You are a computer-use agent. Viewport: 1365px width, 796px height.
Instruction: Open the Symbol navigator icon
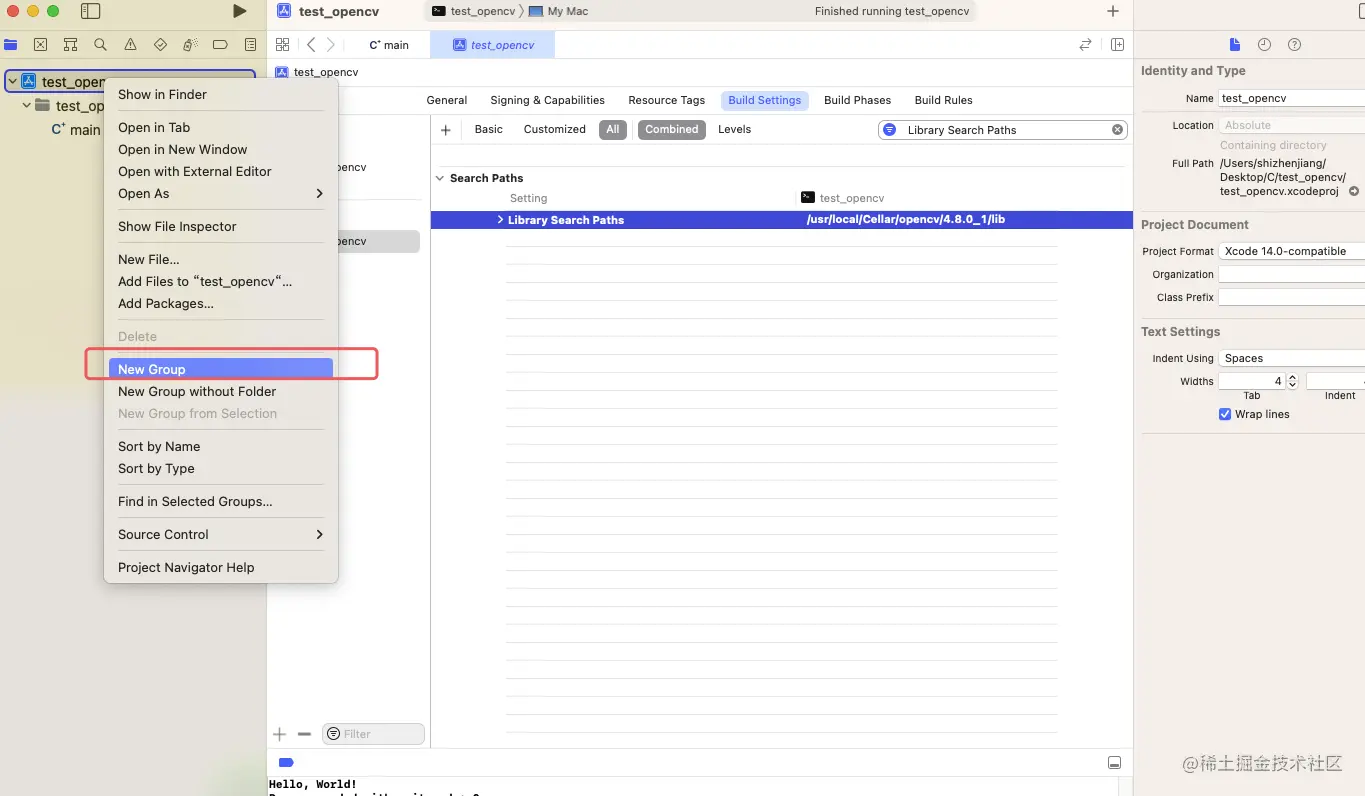[70, 44]
